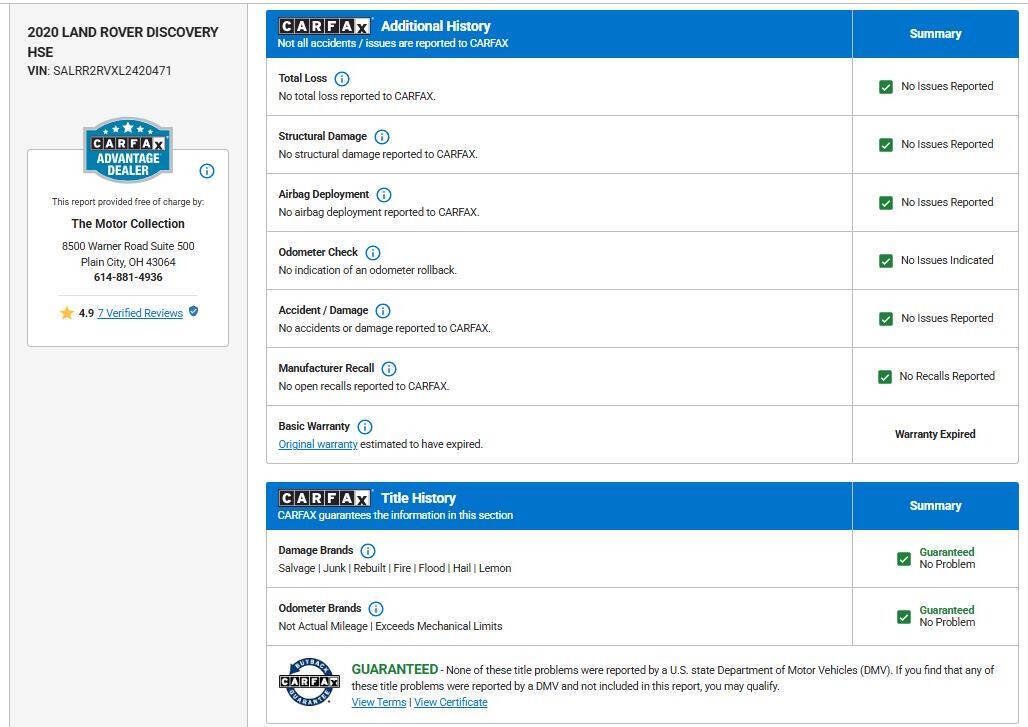This screenshot has width=1028, height=727.
Task: Click the No Recalls Reported summary text
Action: coord(947,376)
